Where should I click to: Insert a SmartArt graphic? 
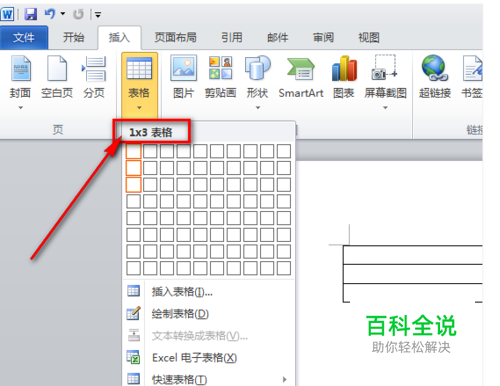[301, 77]
